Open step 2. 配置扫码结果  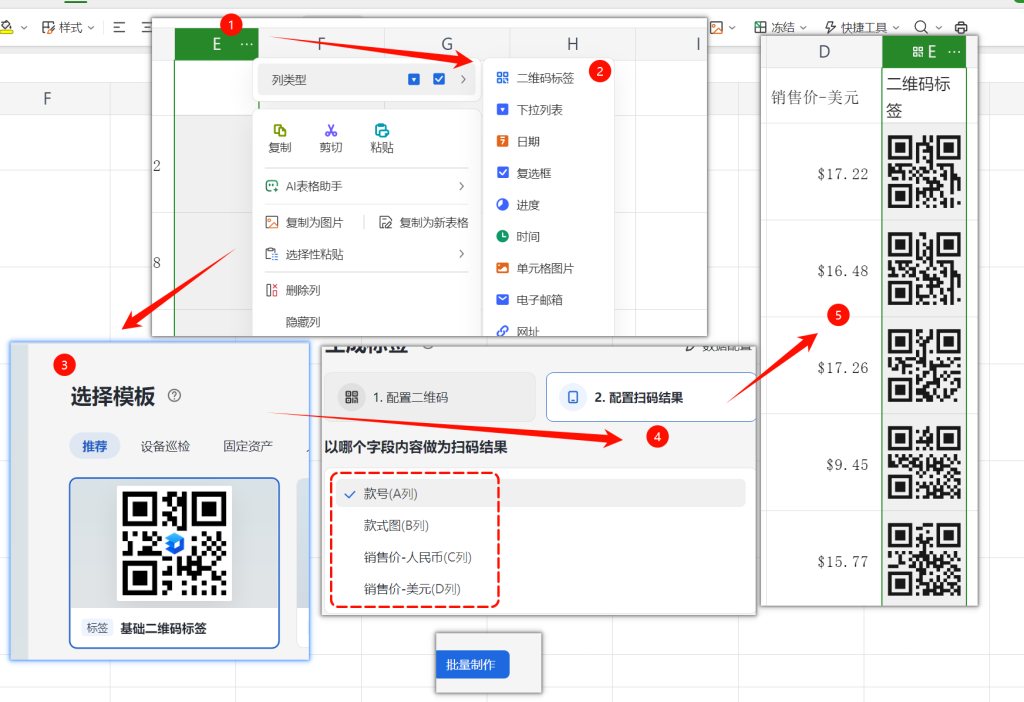650,397
